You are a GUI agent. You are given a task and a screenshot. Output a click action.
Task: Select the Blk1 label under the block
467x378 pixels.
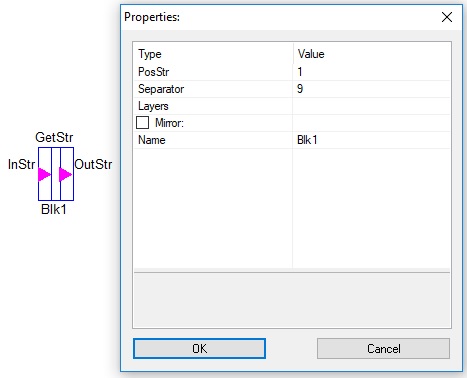click(x=54, y=210)
